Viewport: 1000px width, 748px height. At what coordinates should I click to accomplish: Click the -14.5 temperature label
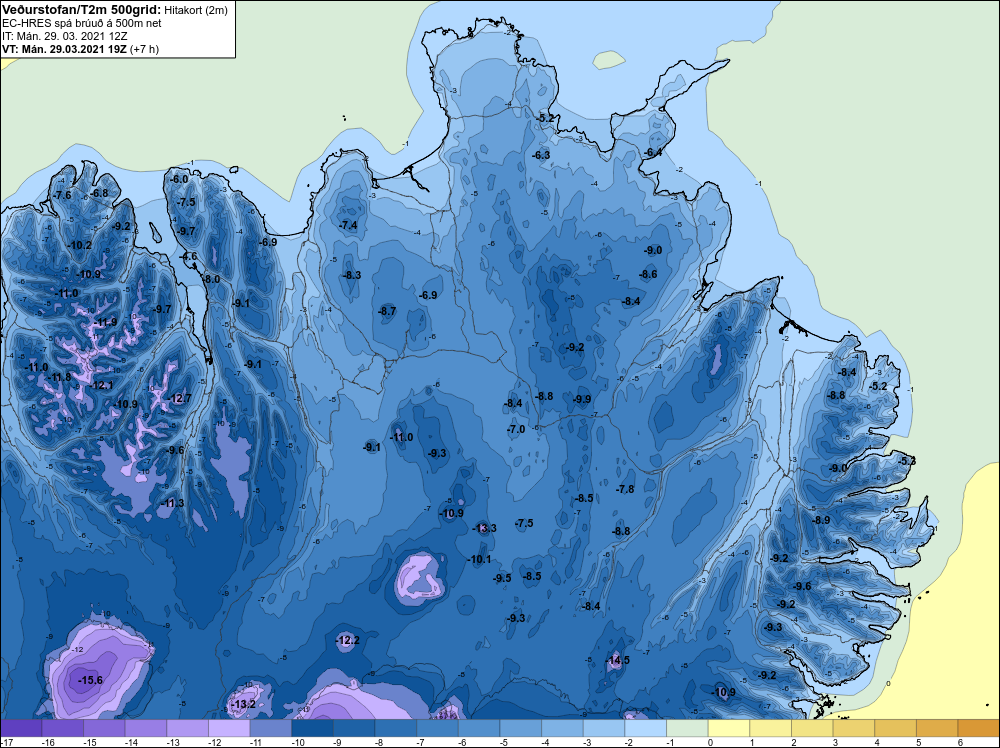[x=617, y=660]
